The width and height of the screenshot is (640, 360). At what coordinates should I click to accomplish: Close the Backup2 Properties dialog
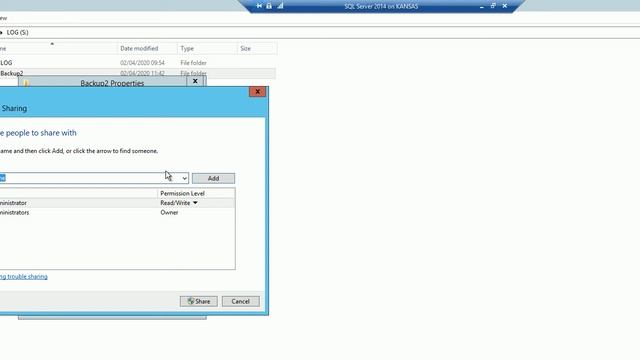coord(195,81)
